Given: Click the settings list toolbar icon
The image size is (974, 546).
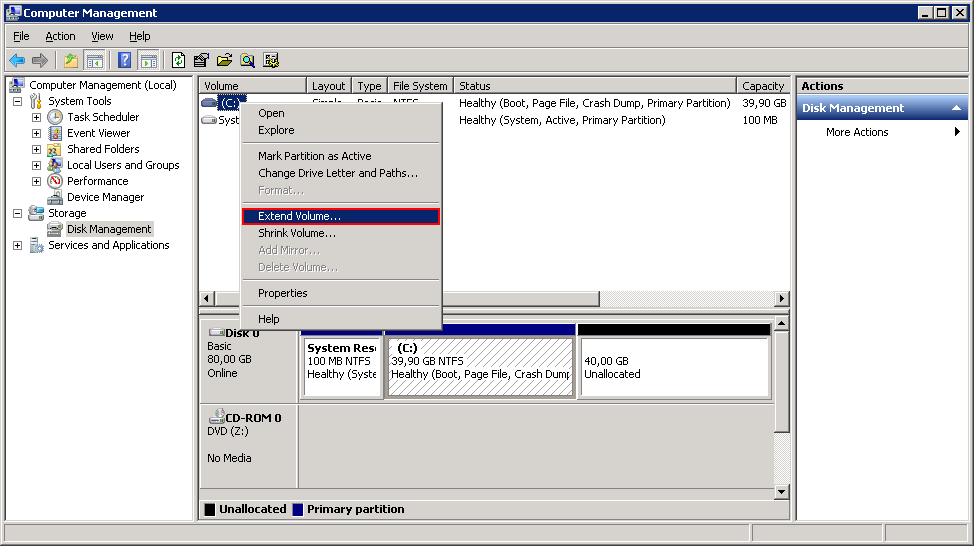Looking at the screenshot, I should pos(271,60).
